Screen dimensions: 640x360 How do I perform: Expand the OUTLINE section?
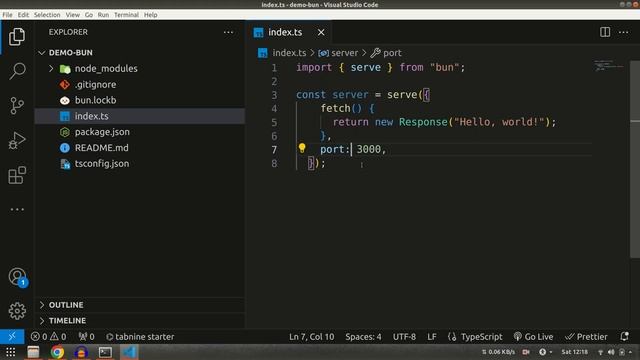(x=140, y=305)
